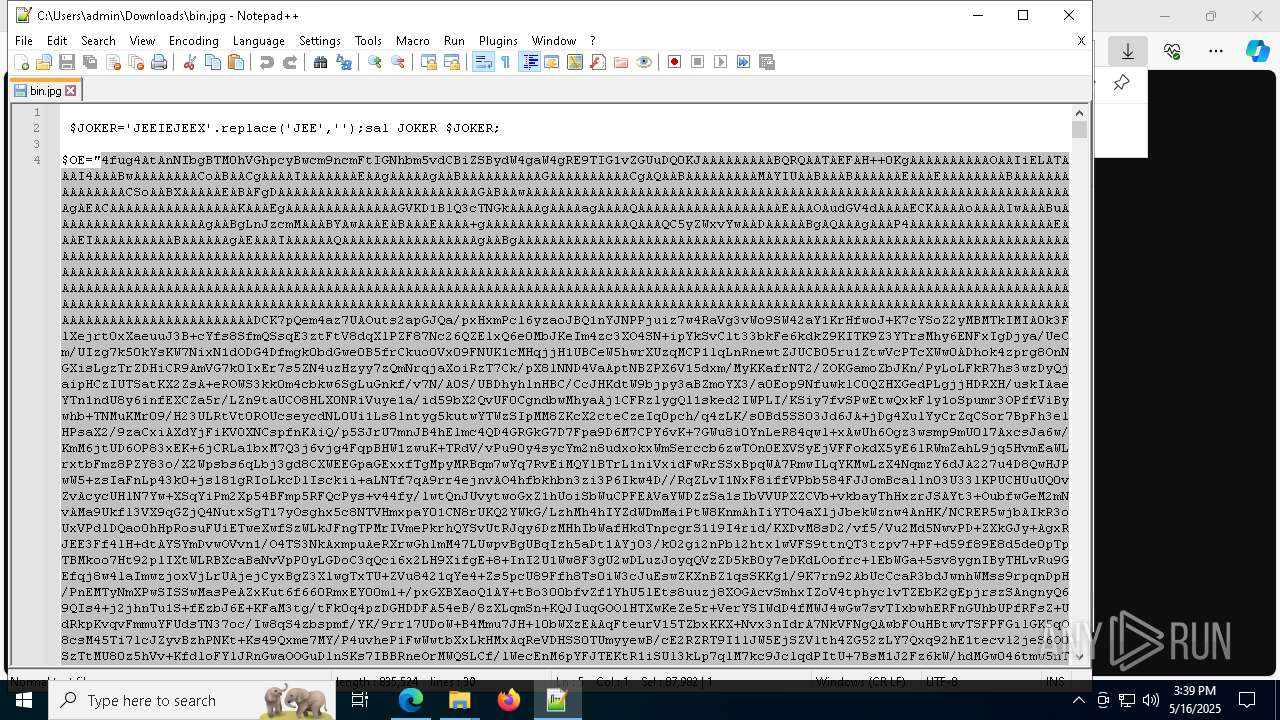Toggle the indent guide icon
Screen dimensions: 1280x720
pos(529,62)
